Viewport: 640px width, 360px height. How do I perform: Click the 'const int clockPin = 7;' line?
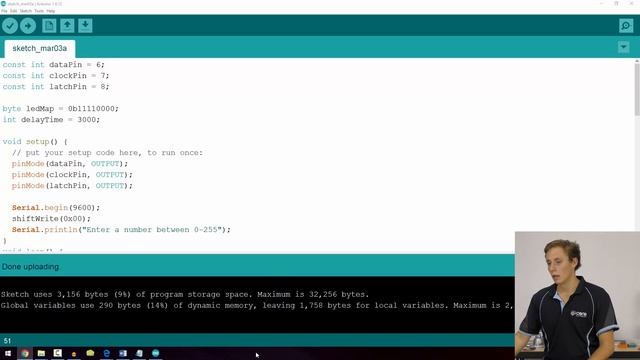56,76
